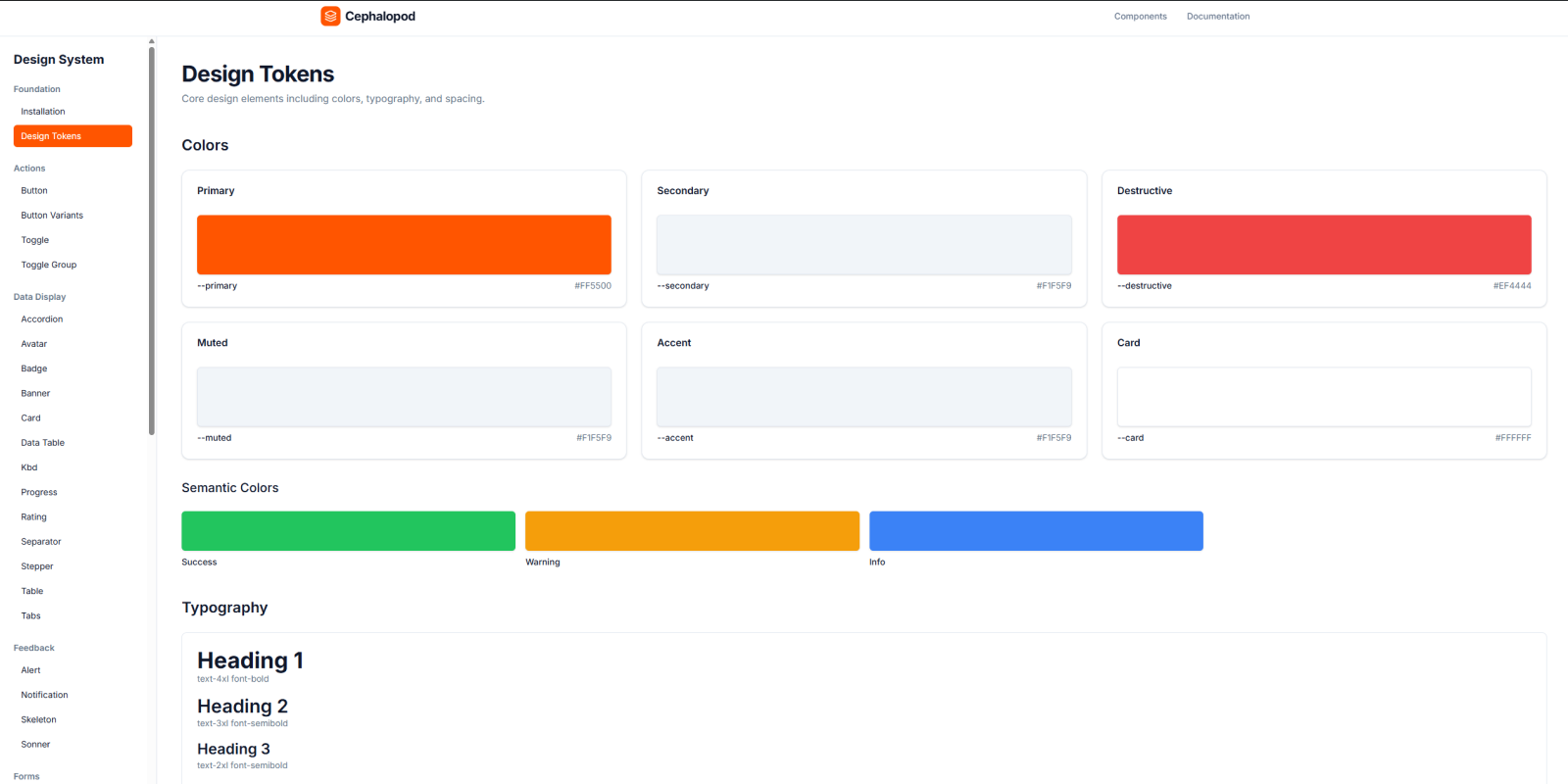Select the Muted color swatch
The height and width of the screenshot is (784, 1568).
[404, 397]
